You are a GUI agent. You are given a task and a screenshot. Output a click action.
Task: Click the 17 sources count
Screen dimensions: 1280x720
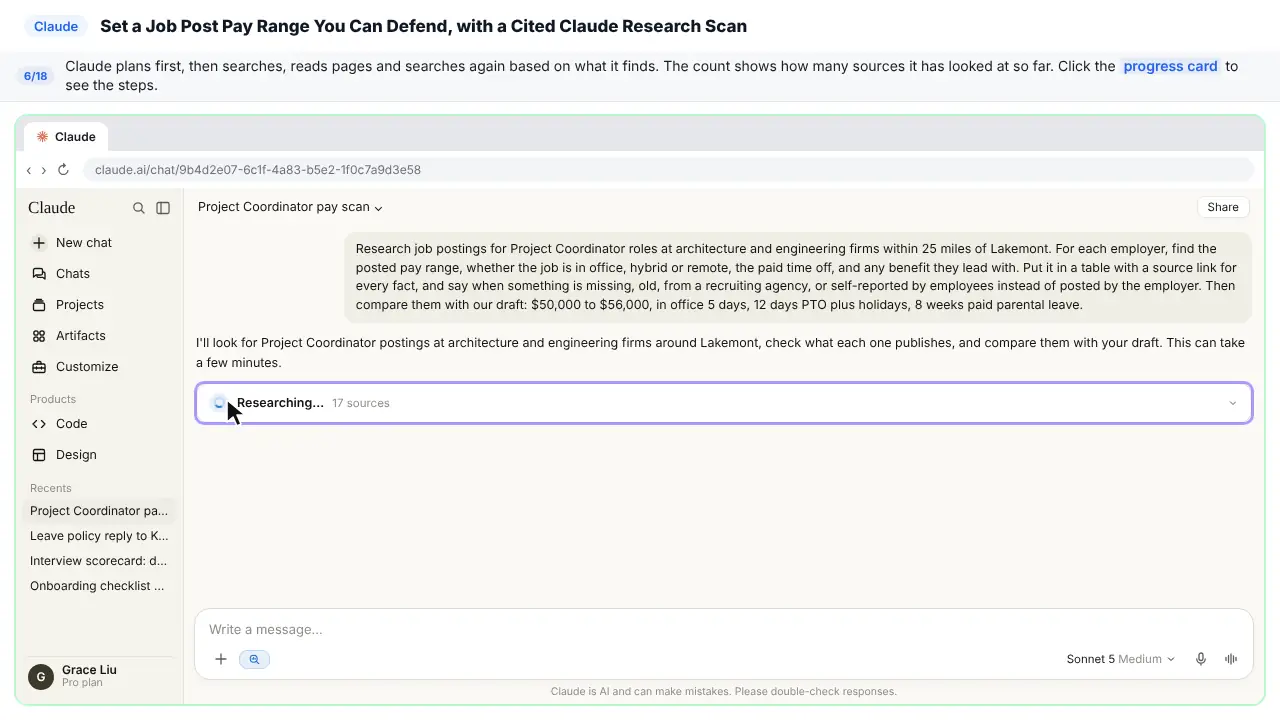pos(361,403)
